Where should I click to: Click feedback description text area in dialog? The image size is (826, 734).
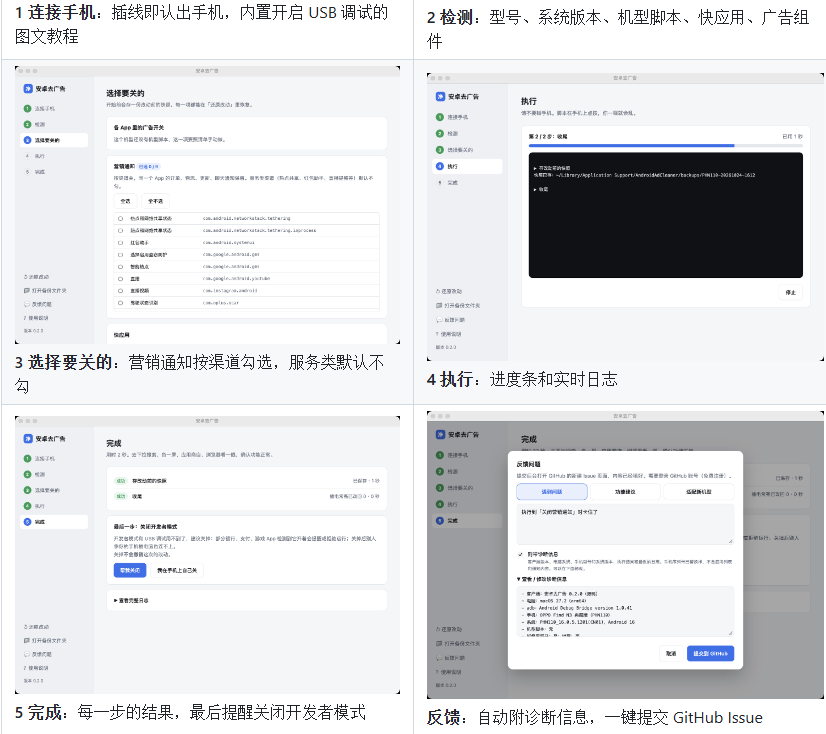pyautogui.click(x=625, y=524)
